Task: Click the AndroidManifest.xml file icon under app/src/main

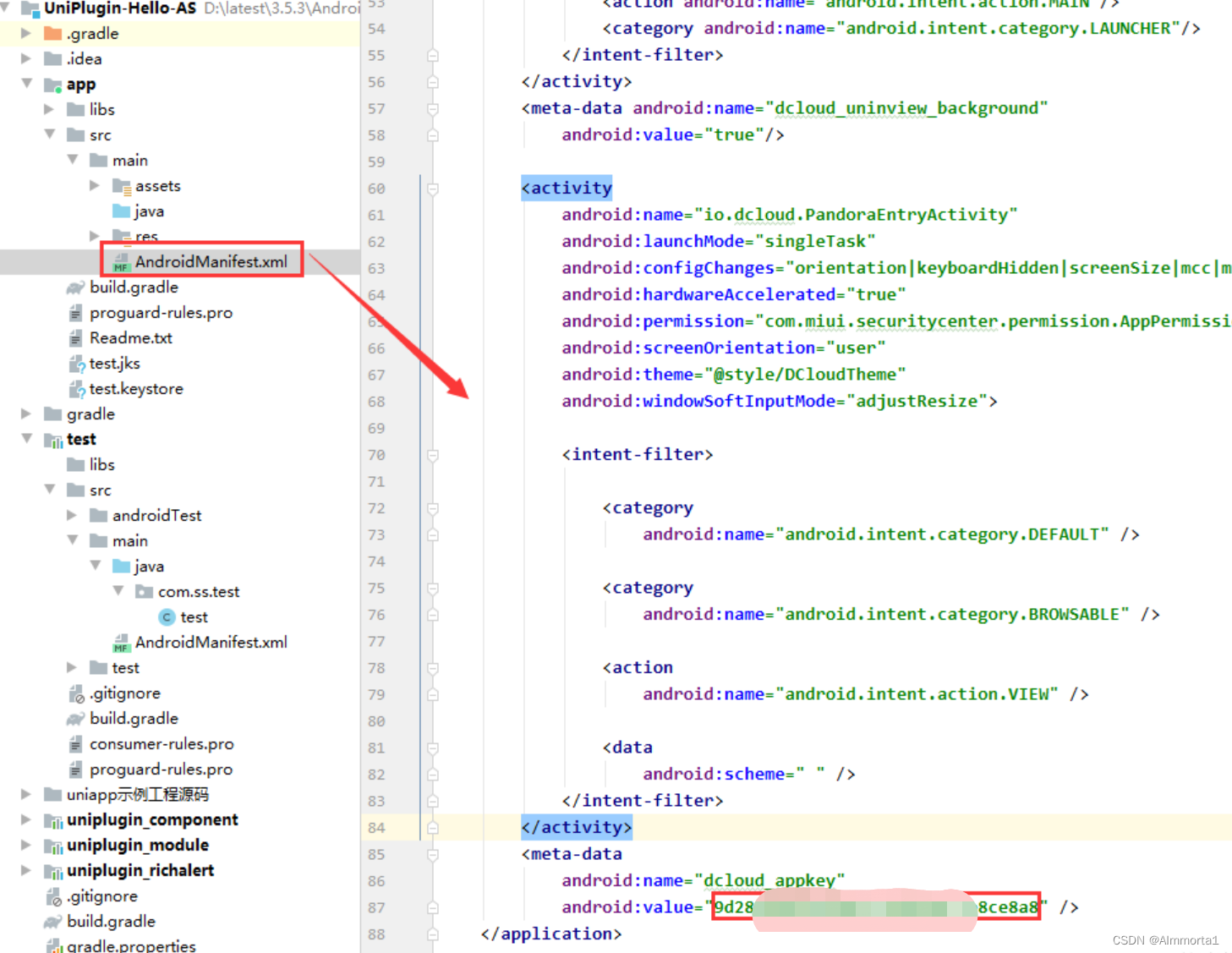Action: click(122, 262)
